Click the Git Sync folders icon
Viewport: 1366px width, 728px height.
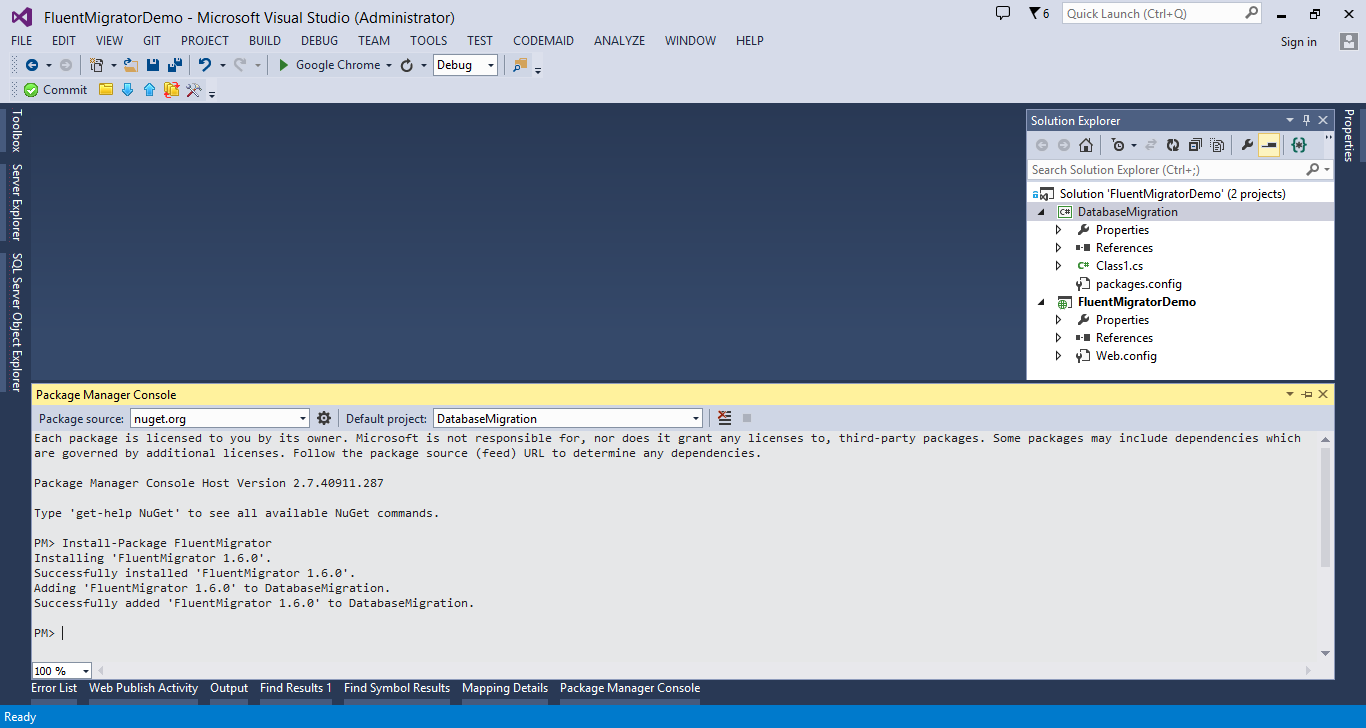tap(171, 90)
